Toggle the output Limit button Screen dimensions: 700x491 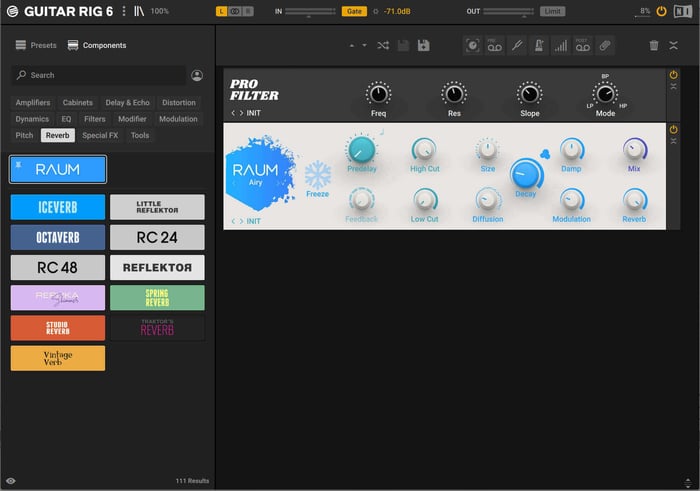click(552, 11)
